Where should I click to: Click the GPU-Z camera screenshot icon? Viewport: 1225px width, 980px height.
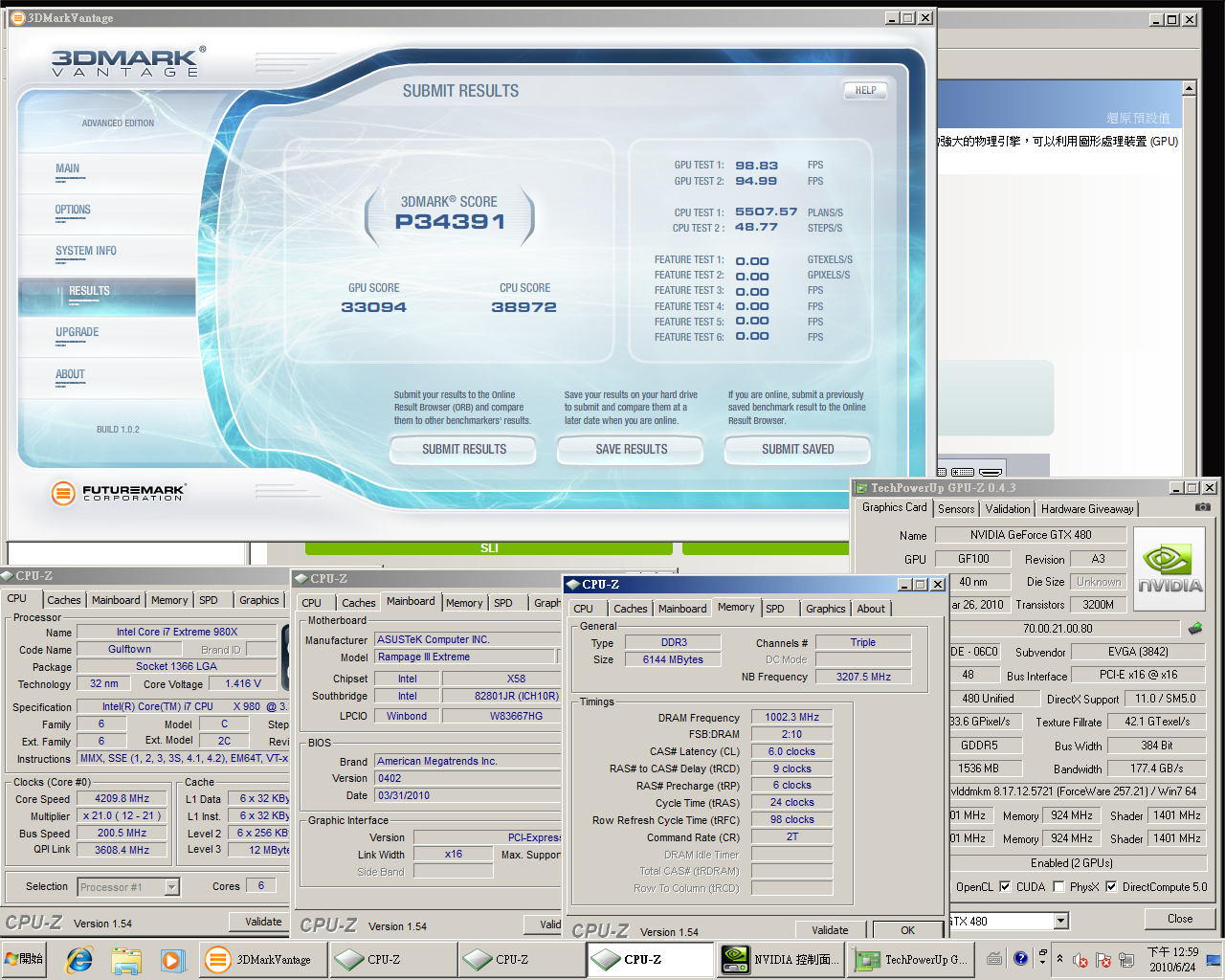(x=1203, y=507)
